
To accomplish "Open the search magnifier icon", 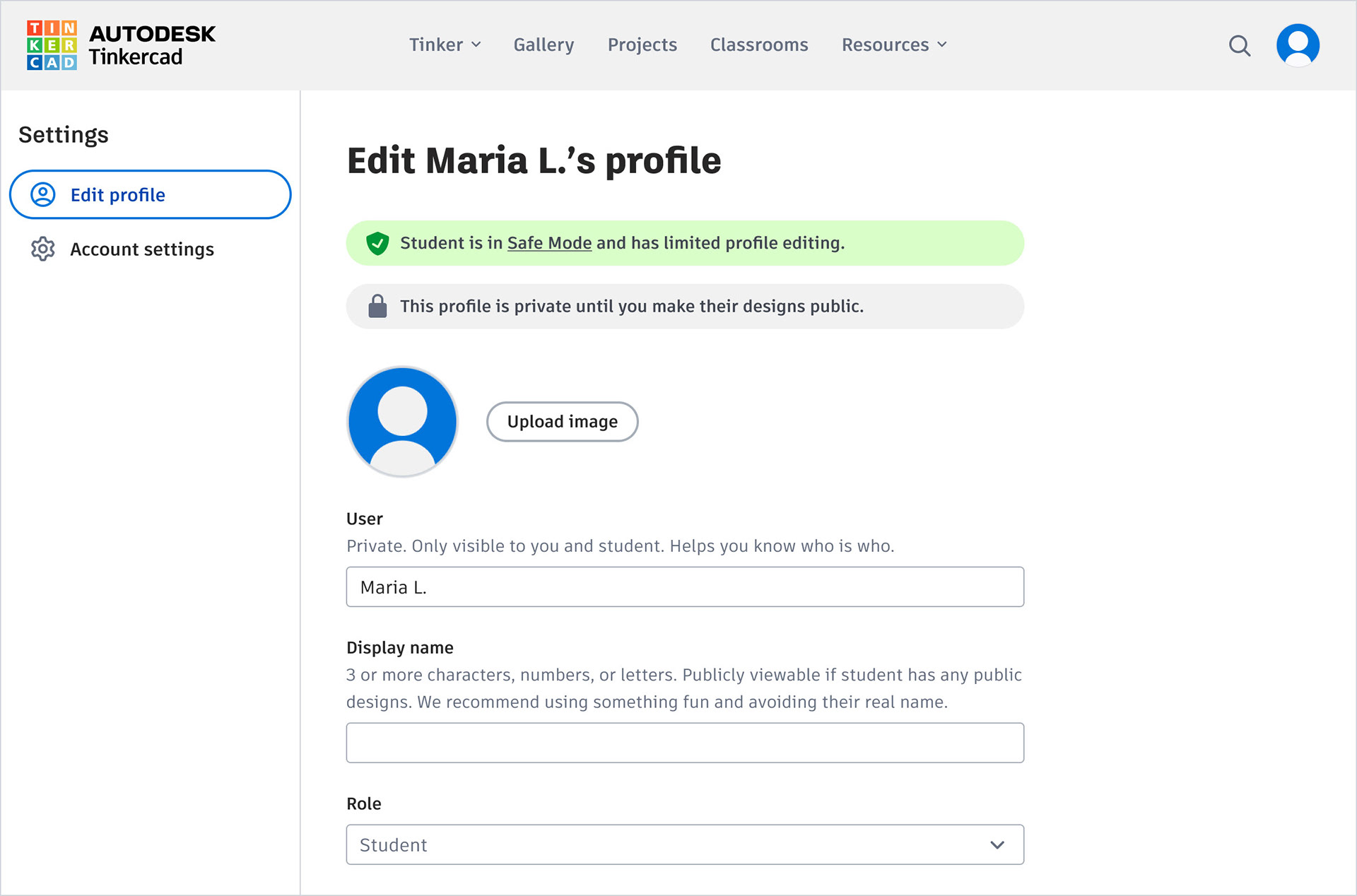I will pos(1239,46).
